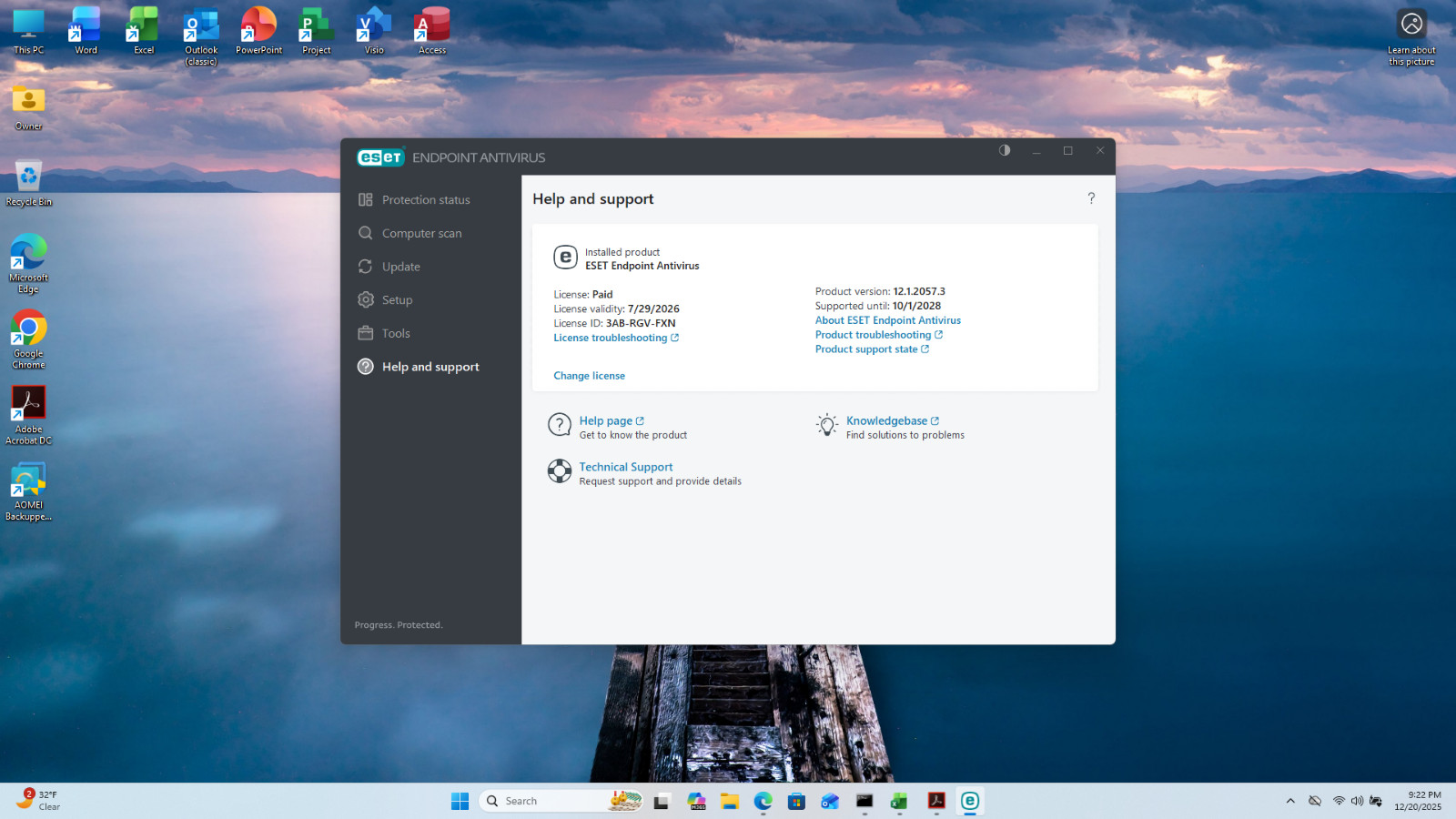Screen dimensions: 1456x819
Task: Click the taskbar Search box
Action: [x=561, y=801]
